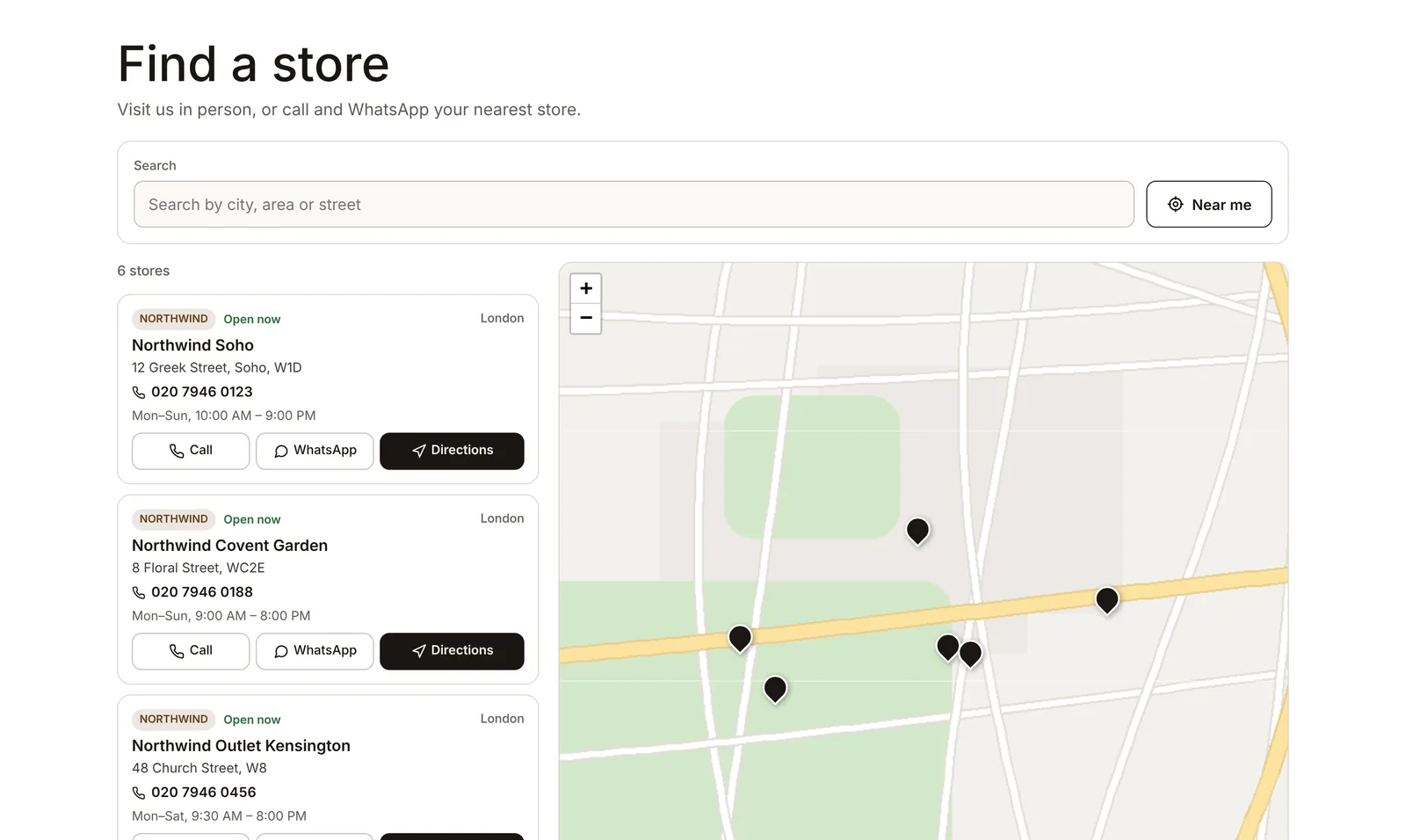Select the map pin in the green park area
This screenshot has width=1406, height=840.
[775, 689]
